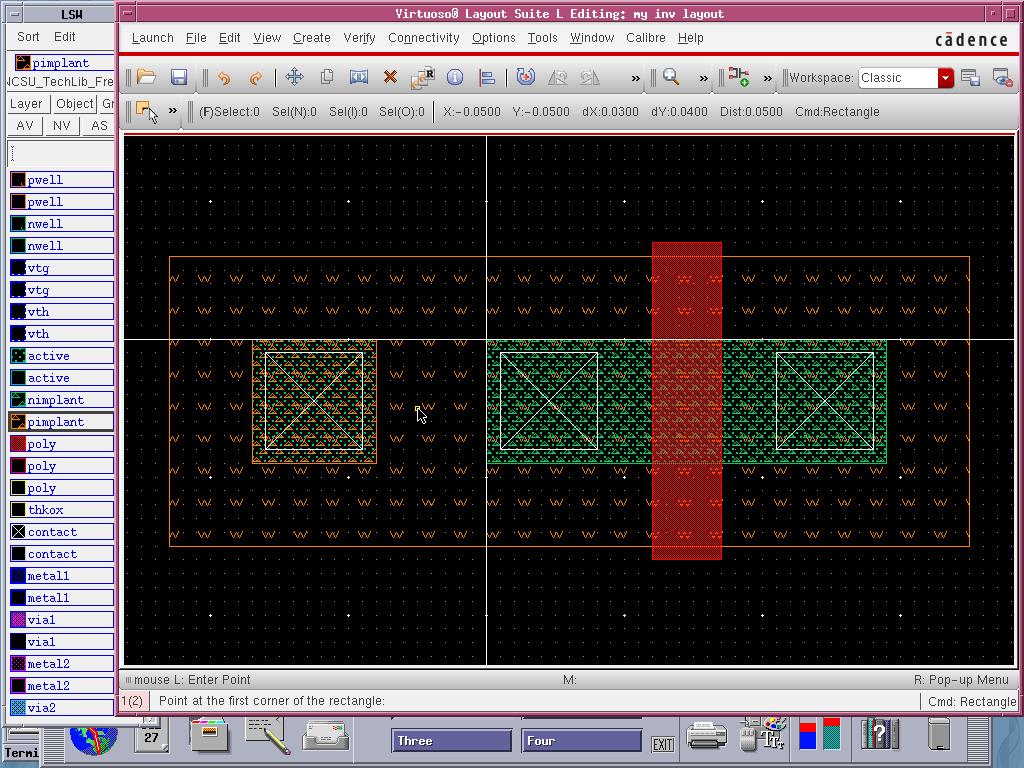Select the thkox layer in LSW
Viewport: 1024px width, 768px height.
(61, 510)
